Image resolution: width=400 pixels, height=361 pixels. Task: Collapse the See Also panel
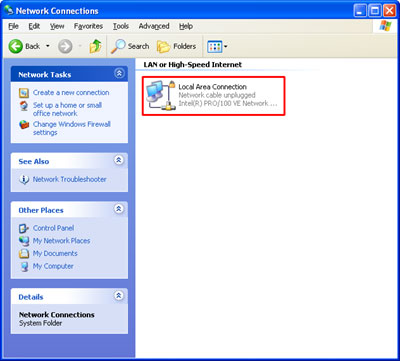pyautogui.click(x=119, y=160)
